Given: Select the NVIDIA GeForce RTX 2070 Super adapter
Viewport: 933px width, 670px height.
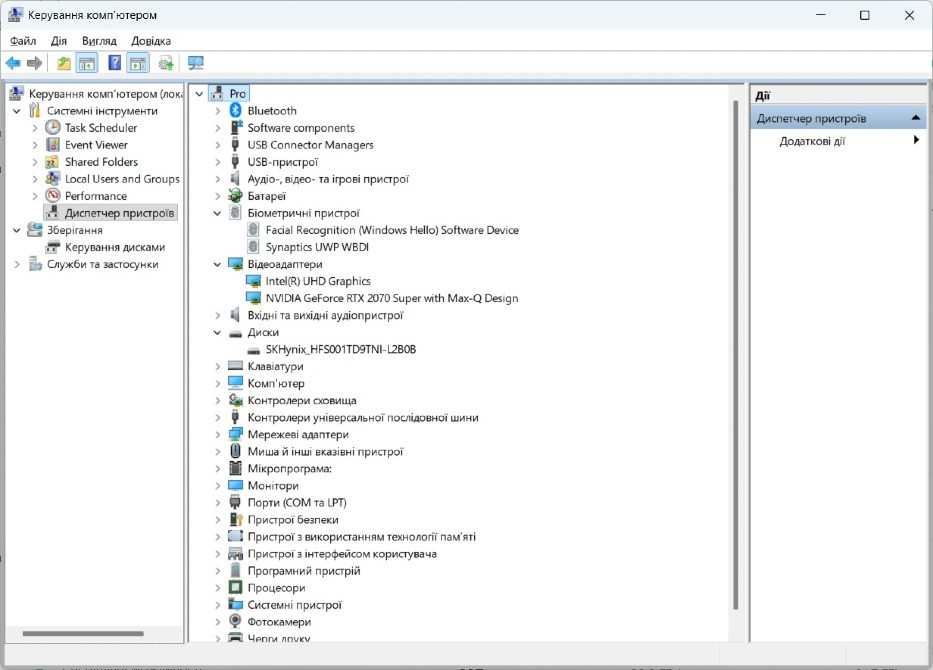Looking at the screenshot, I should pyautogui.click(x=391, y=298).
